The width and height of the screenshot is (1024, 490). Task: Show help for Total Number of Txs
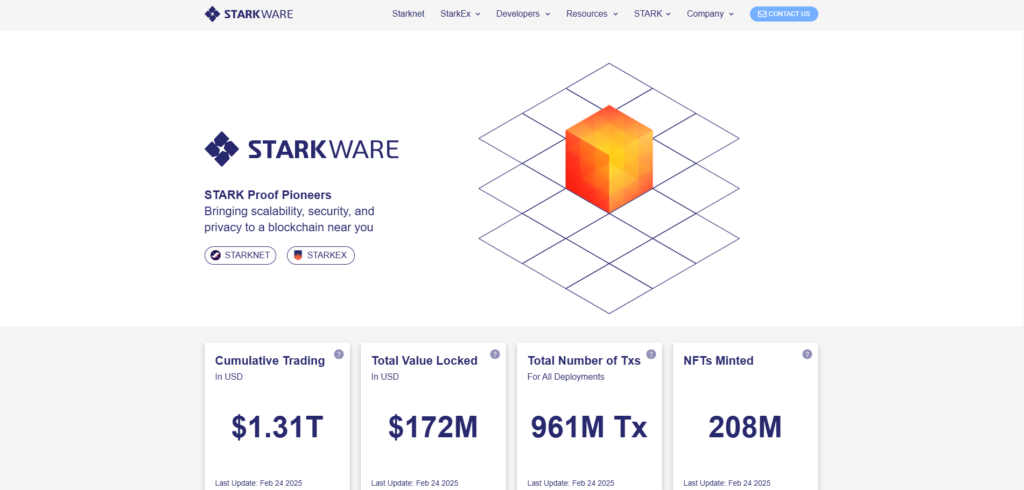click(651, 354)
